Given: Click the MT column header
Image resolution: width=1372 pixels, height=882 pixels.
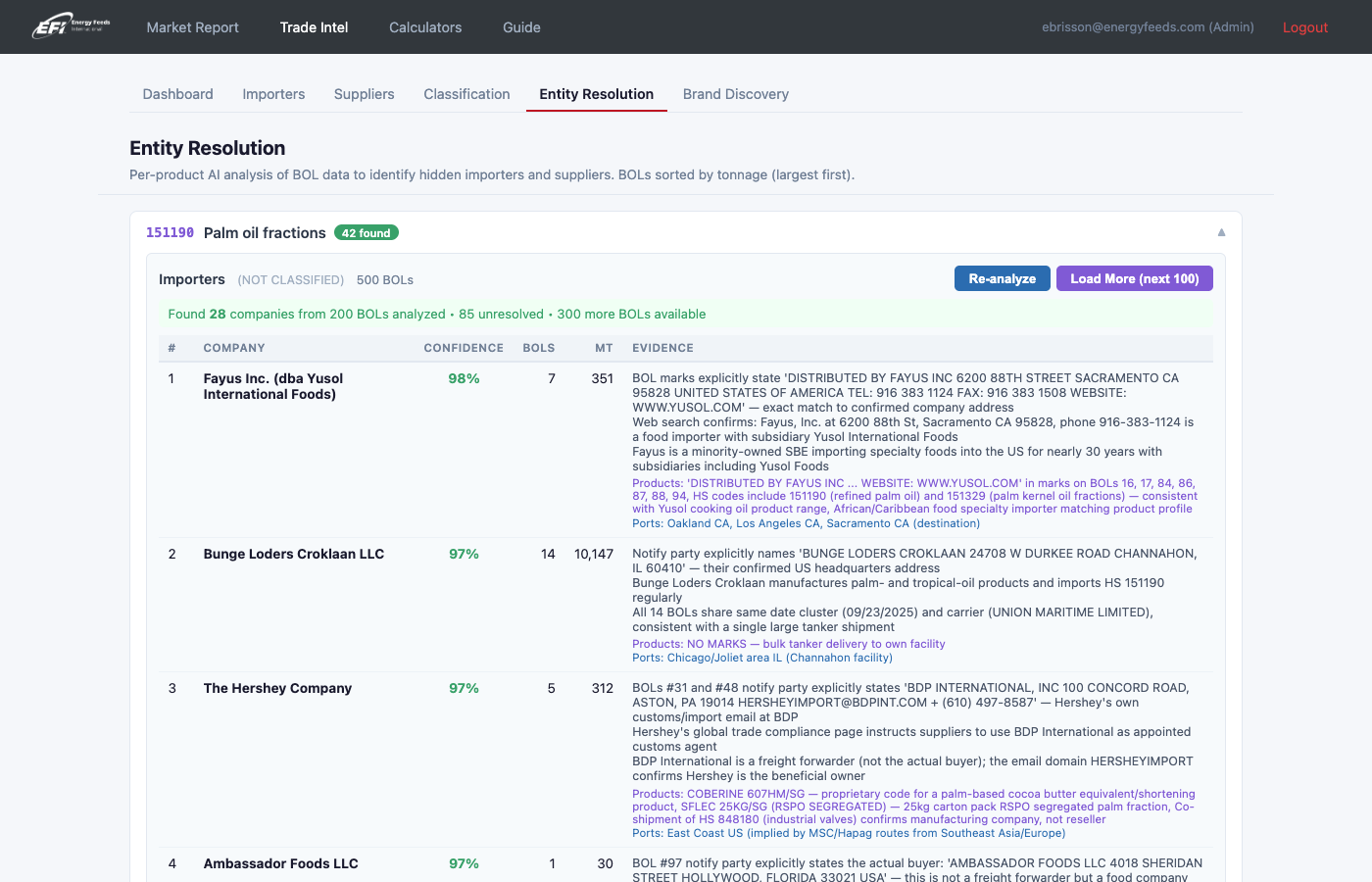Looking at the screenshot, I should [604, 348].
